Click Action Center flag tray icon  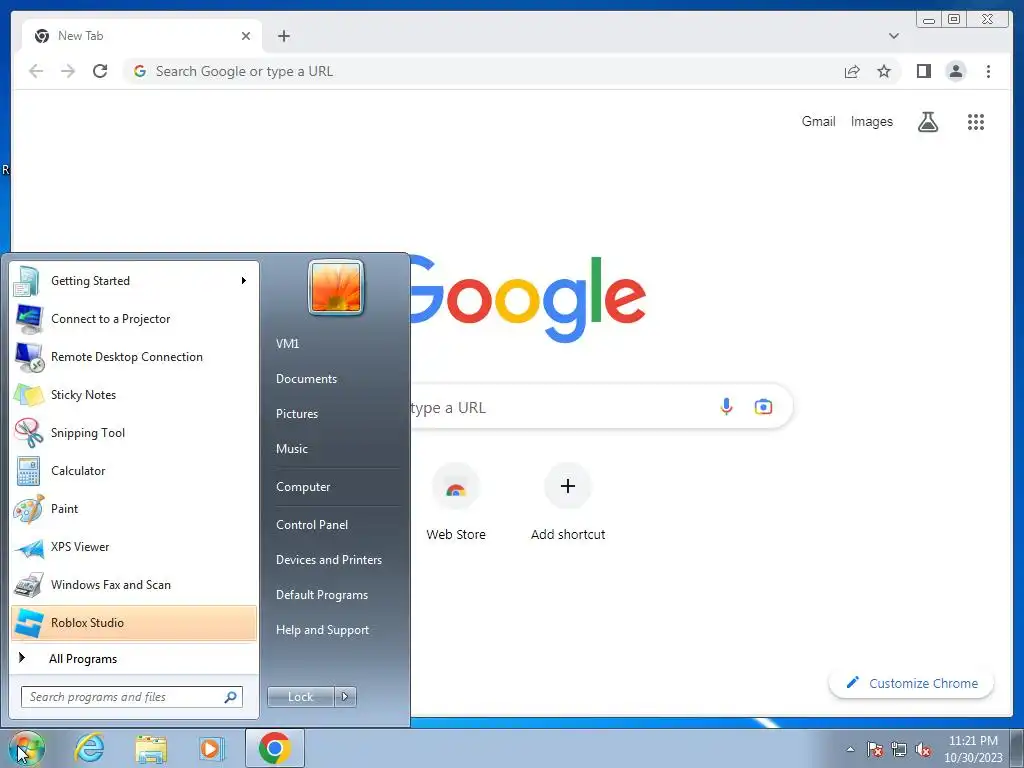click(875, 749)
